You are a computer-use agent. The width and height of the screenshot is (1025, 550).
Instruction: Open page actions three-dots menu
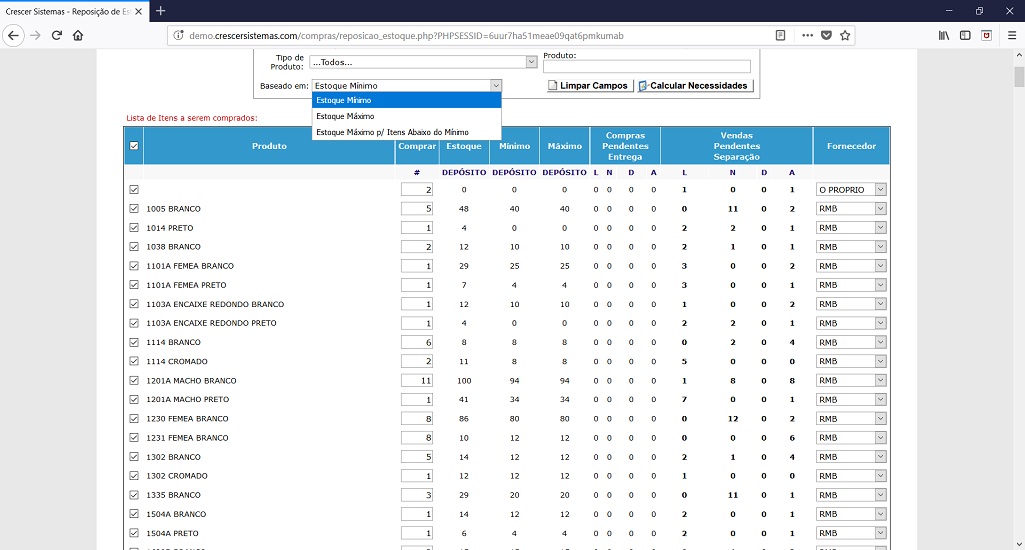click(807, 35)
